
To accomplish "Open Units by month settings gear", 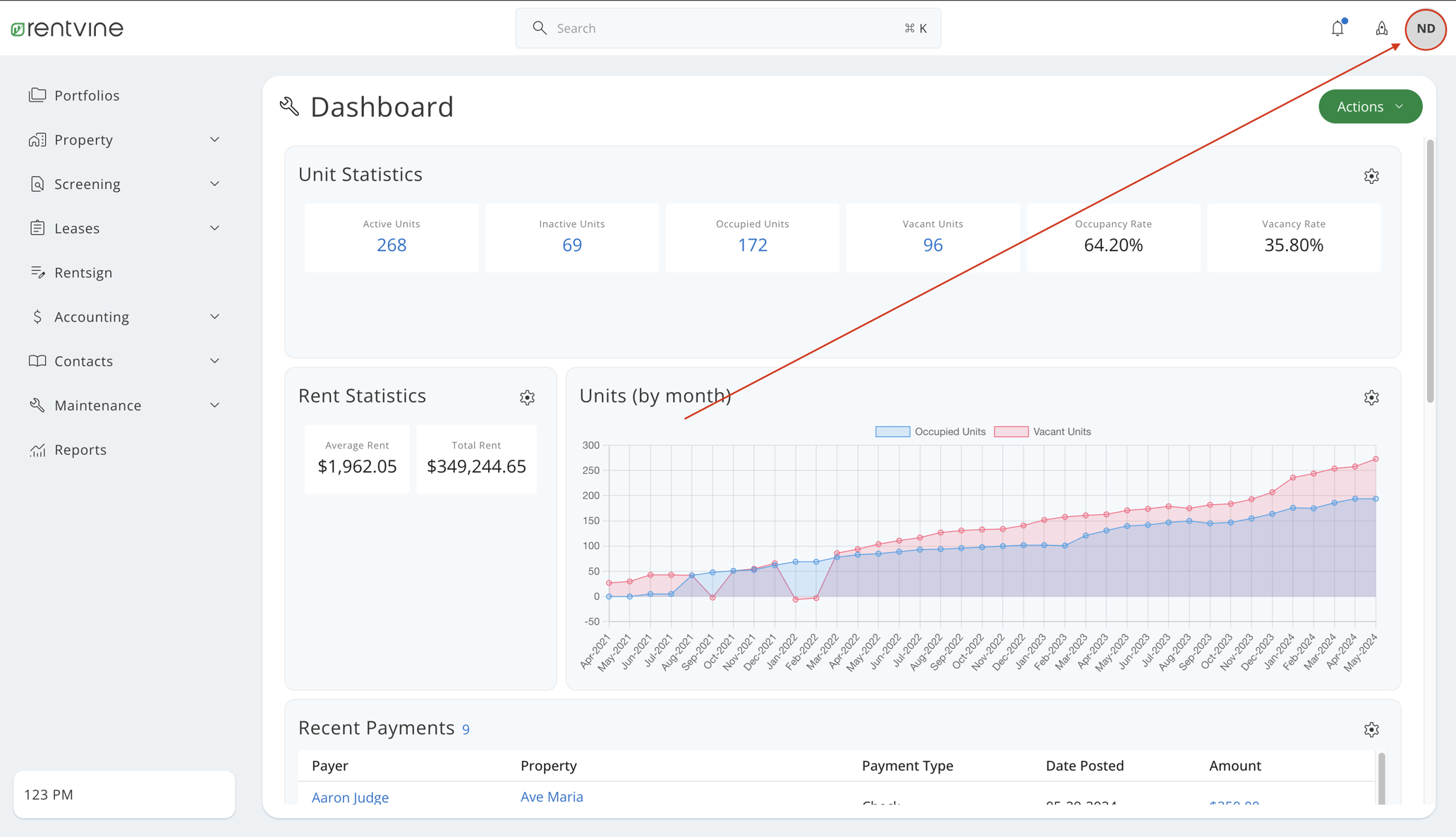I will 1371,398.
